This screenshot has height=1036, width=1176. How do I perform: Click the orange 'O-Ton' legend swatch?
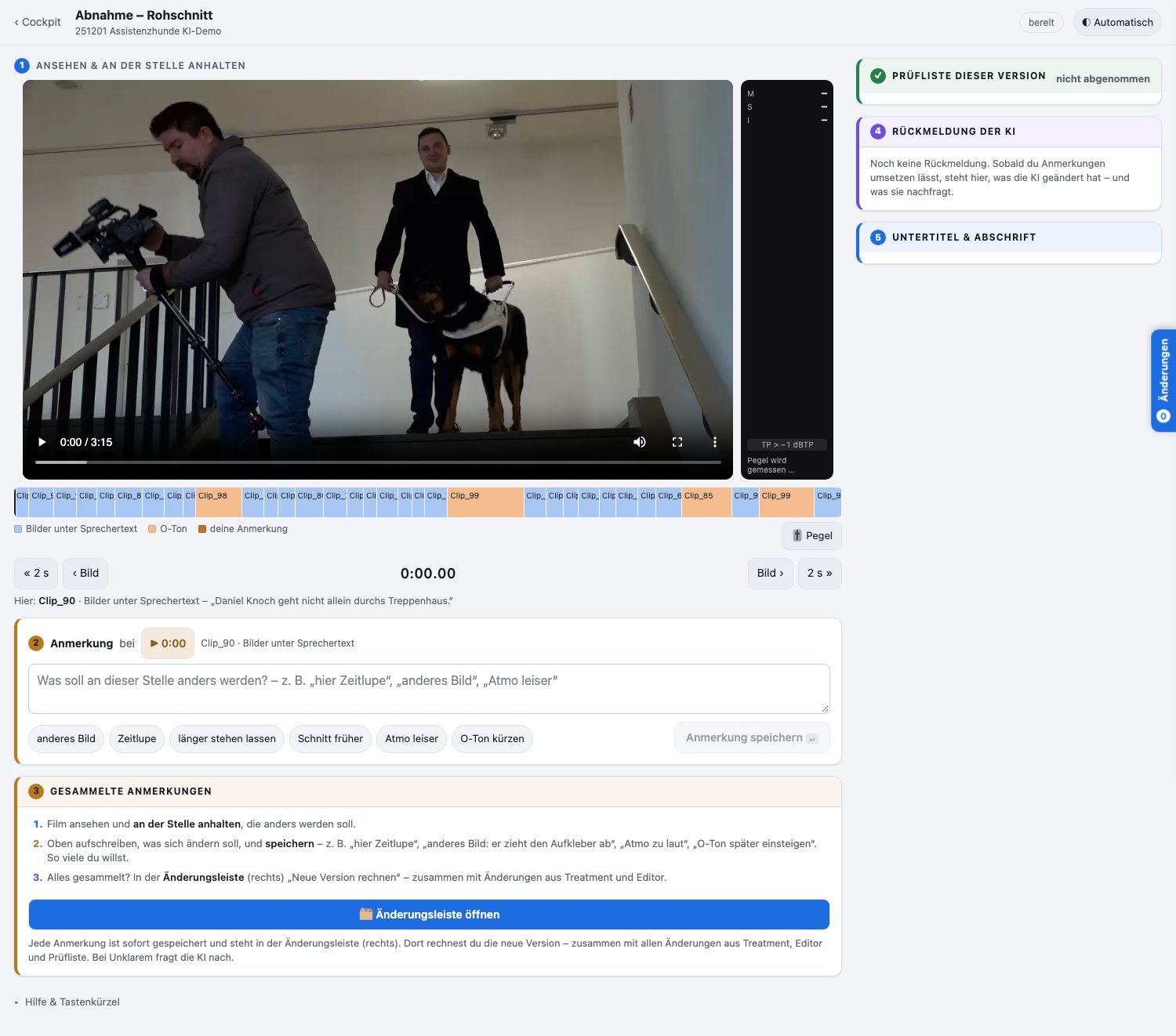point(152,529)
